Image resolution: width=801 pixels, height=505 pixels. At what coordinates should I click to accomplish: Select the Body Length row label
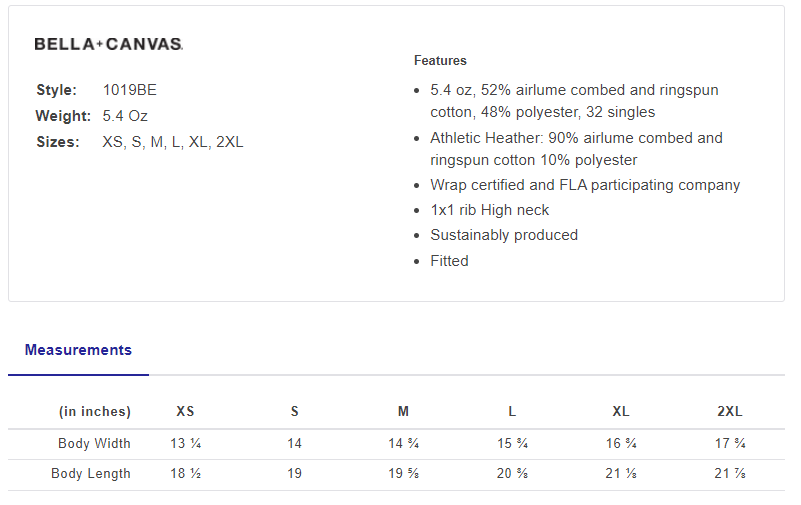tap(91, 473)
